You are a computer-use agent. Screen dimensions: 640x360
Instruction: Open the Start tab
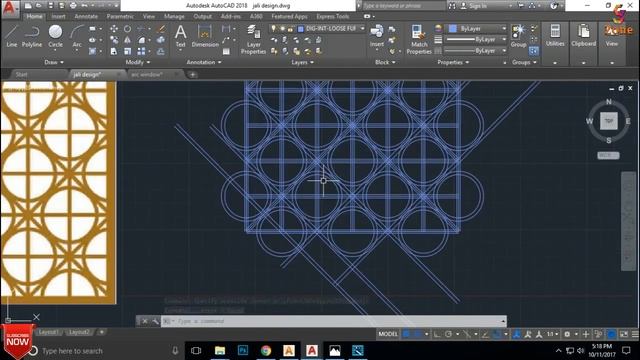22,74
